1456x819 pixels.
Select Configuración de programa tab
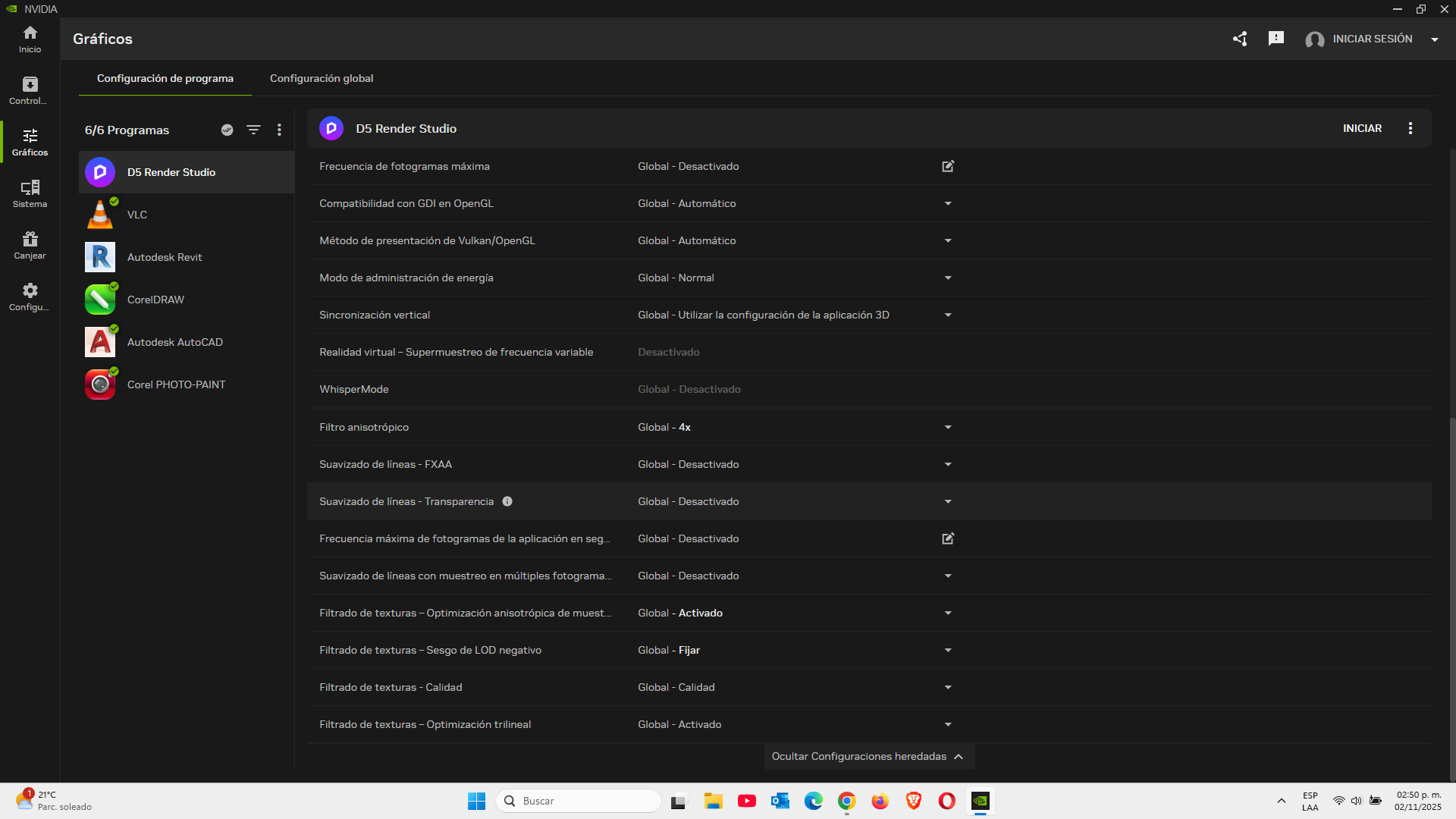coord(165,78)
